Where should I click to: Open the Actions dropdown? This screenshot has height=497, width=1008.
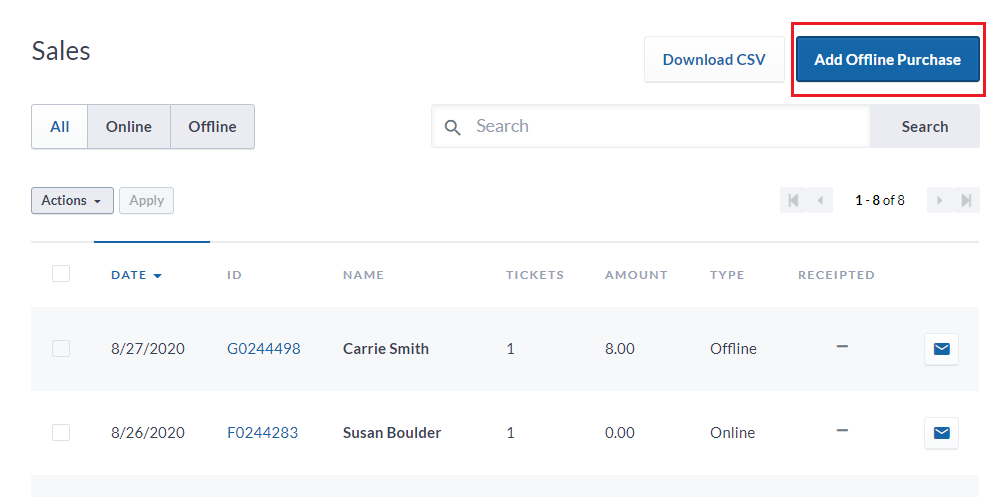click(72, 201)
